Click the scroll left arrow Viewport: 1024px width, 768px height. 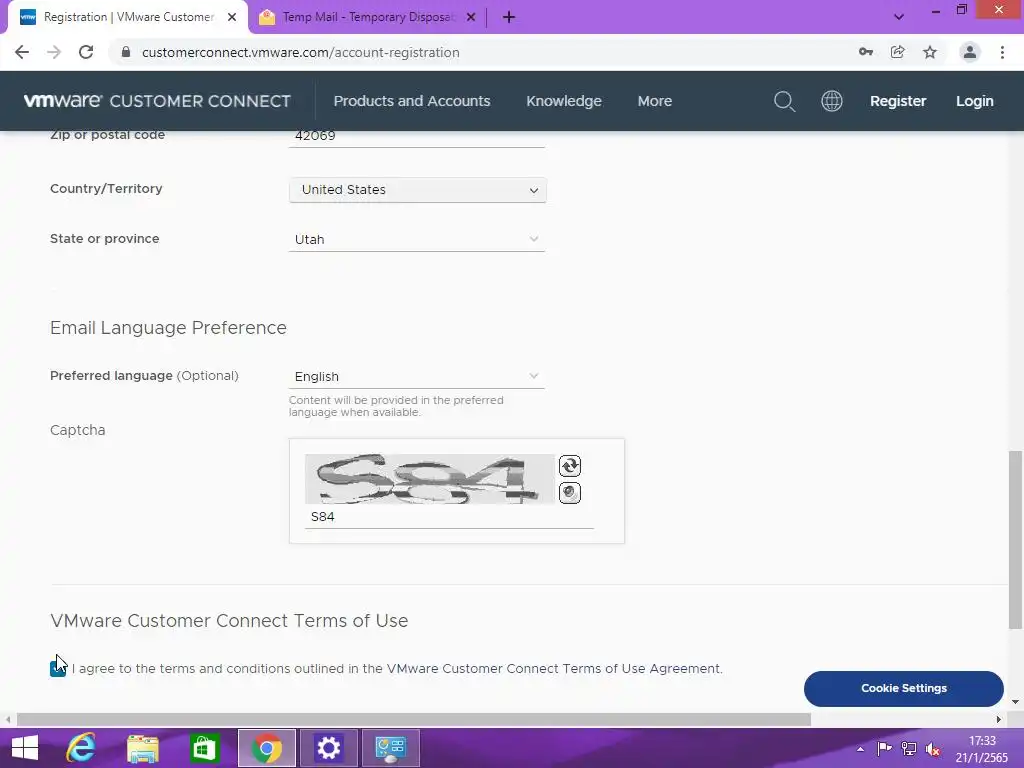[8, 720]
